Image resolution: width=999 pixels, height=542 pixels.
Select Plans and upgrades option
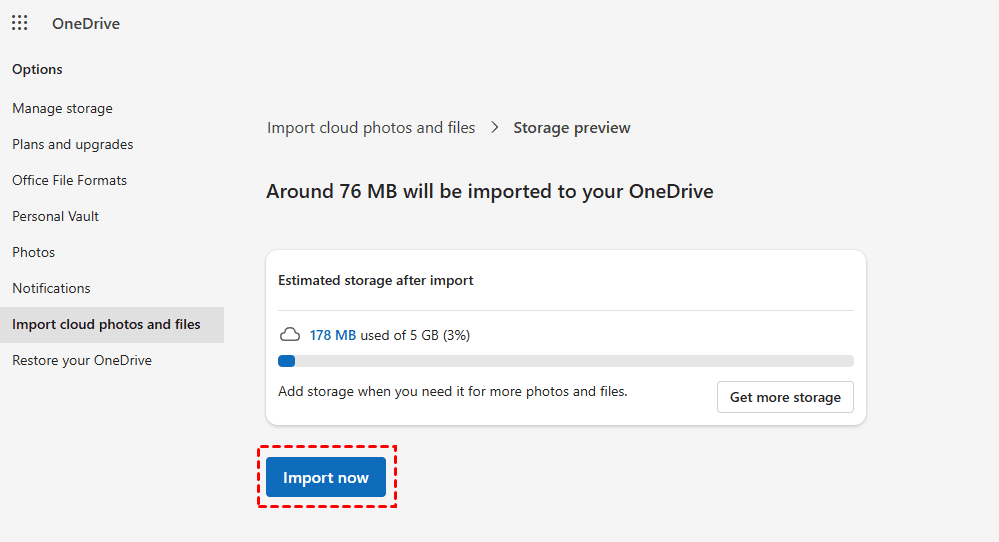72,144
